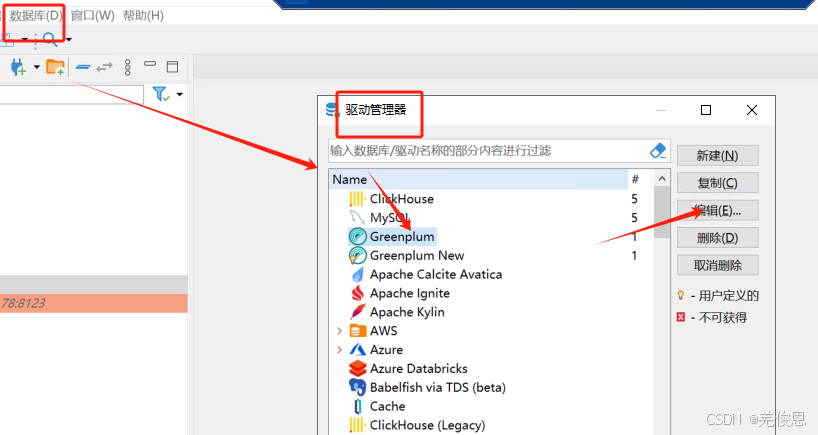The image size is (818, 435).
Task: Click the Apache Kylin feather icon
Action: [357, 312]
